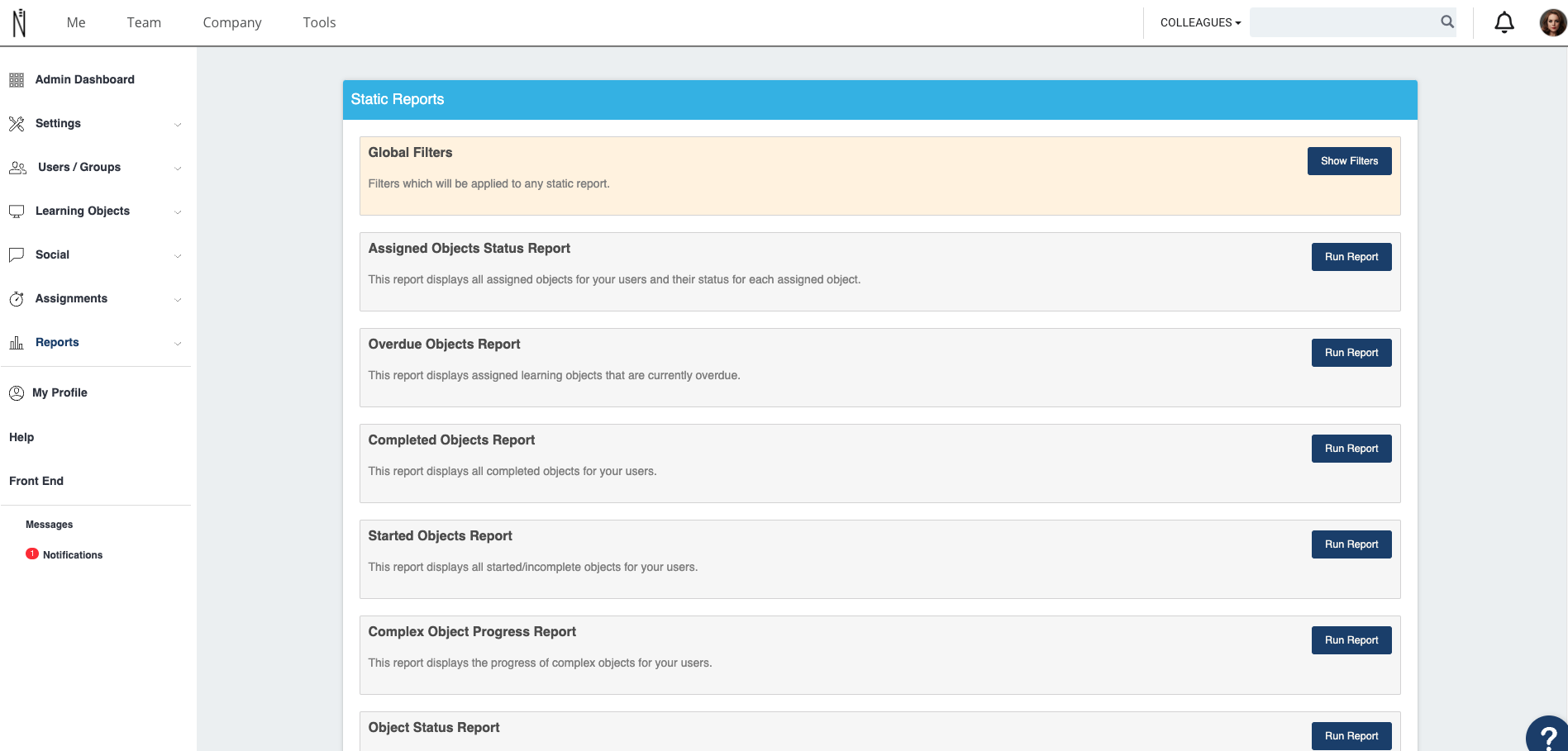1568x751 pixels.
Task: Expand the Settings chevron
Action: click(178, 124)
